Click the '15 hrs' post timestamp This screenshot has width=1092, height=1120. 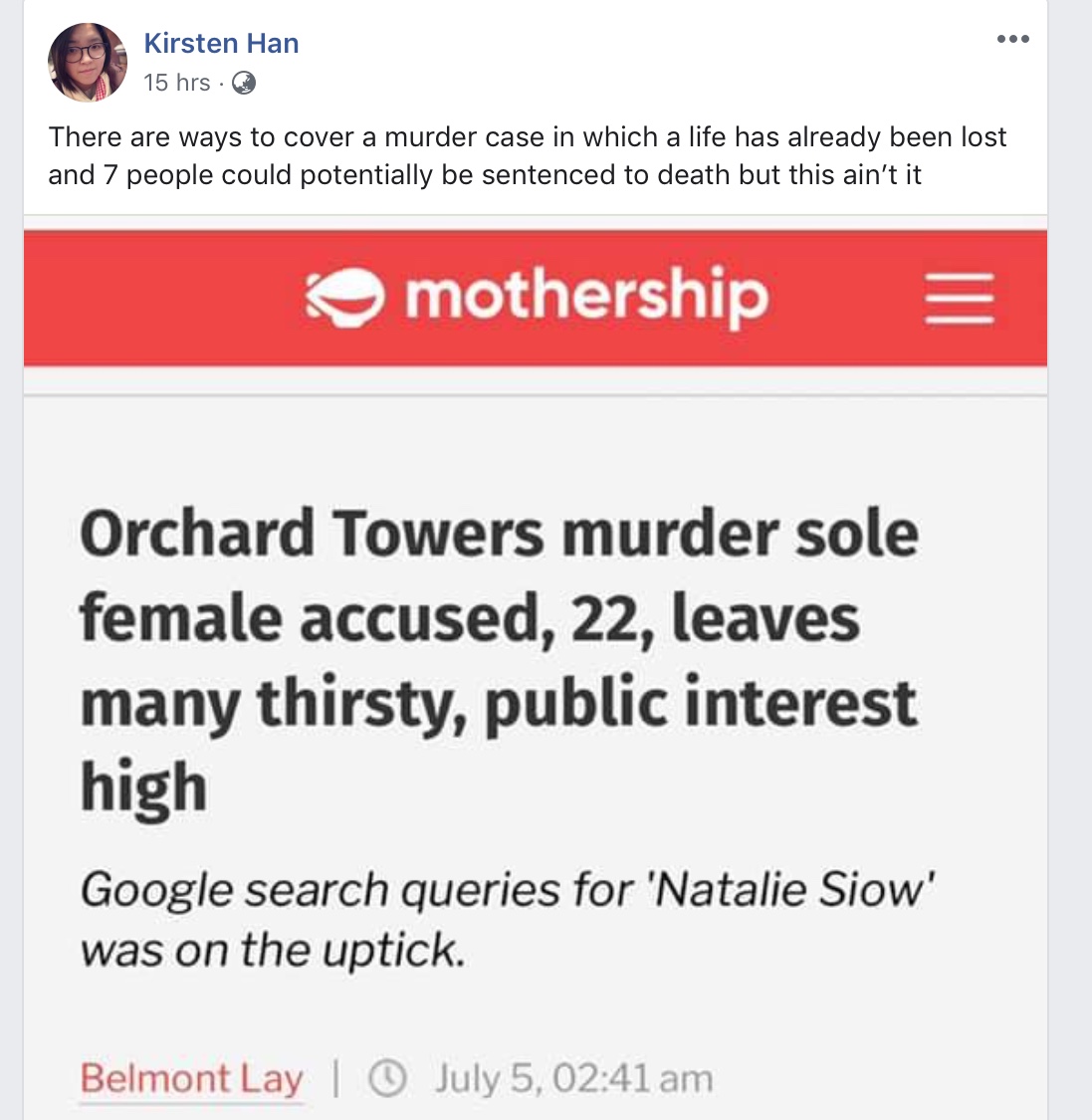[176, 83]
